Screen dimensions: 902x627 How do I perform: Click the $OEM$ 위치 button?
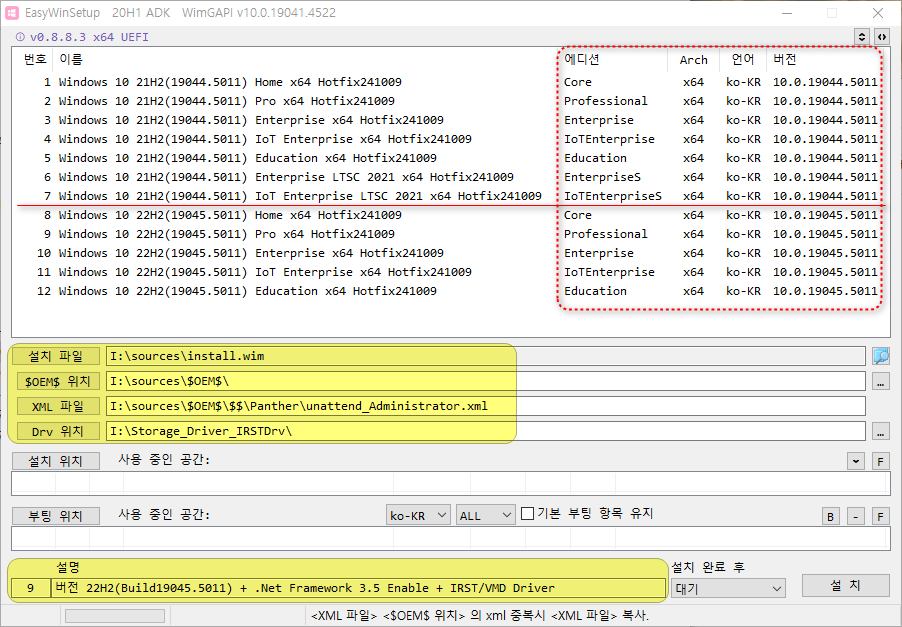pyautogui.click(x=58, y=381)
